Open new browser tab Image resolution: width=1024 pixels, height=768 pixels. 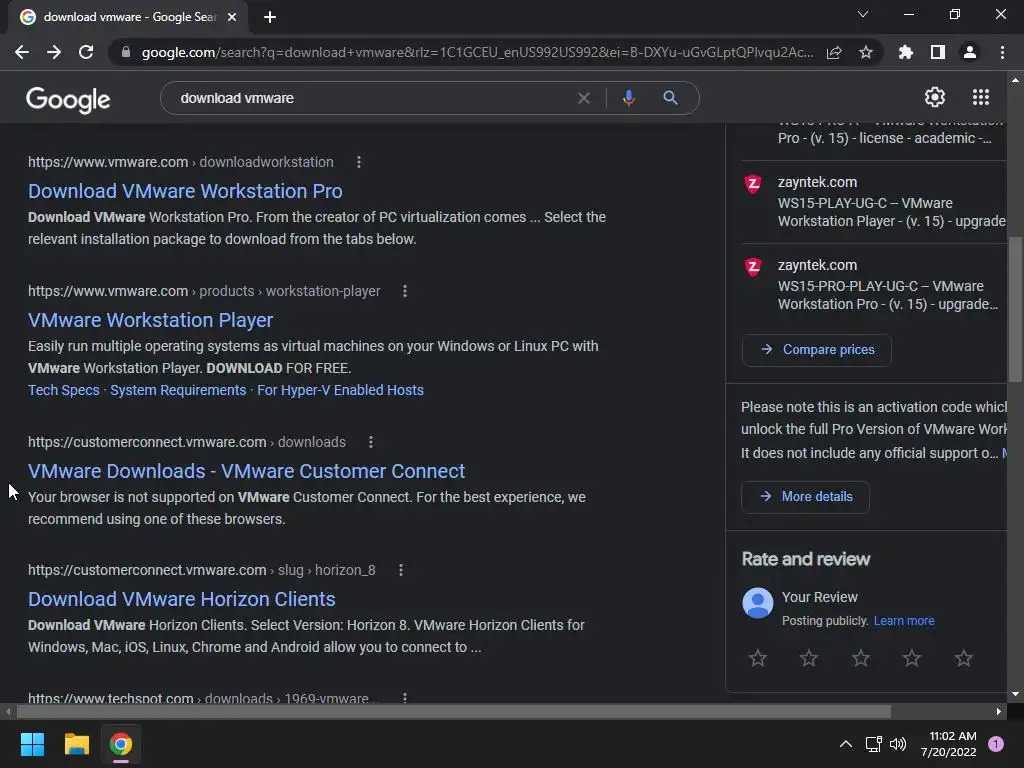270,17
